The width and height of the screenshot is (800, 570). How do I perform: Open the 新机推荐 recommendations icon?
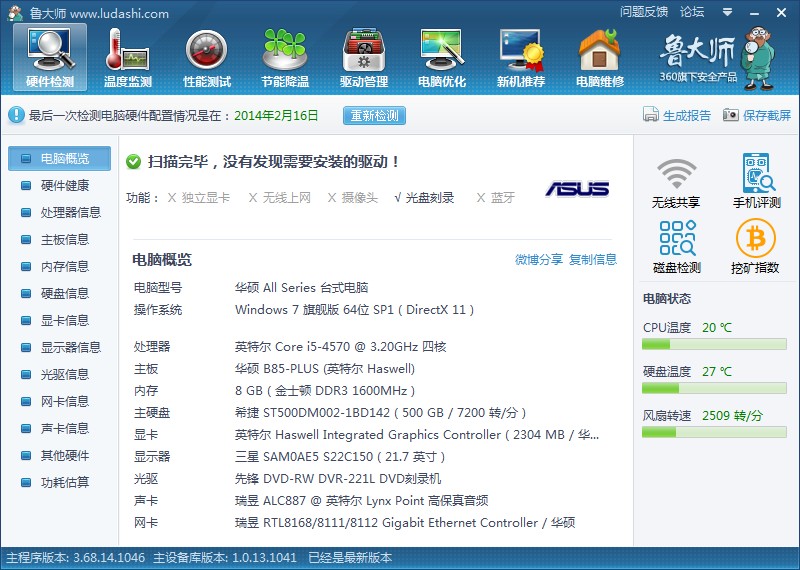(x=521, y=57)
